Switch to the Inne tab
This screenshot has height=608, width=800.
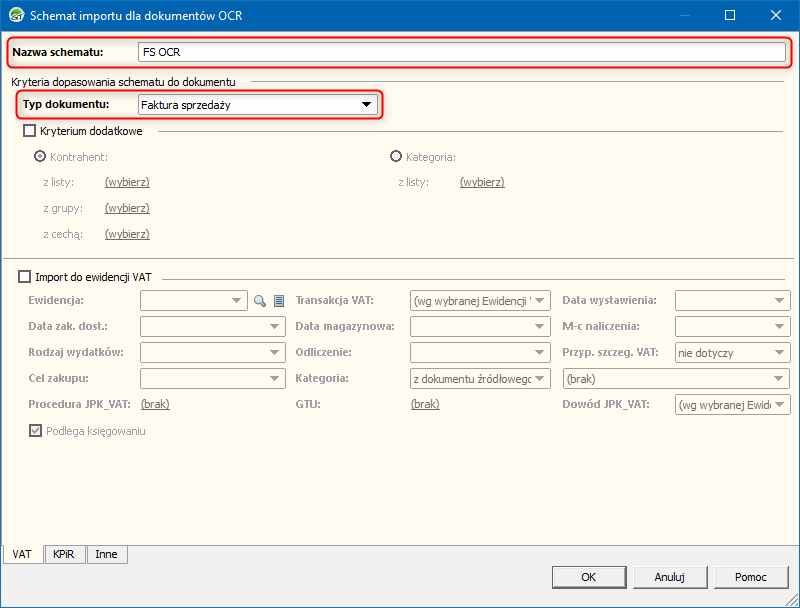106,554
